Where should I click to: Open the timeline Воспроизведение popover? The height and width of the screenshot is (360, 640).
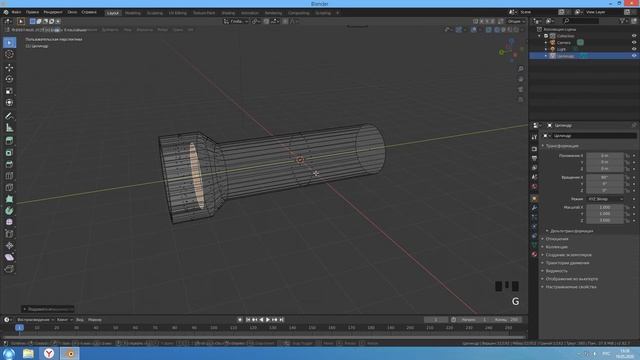pyautogui.click(x=35, y=320)
